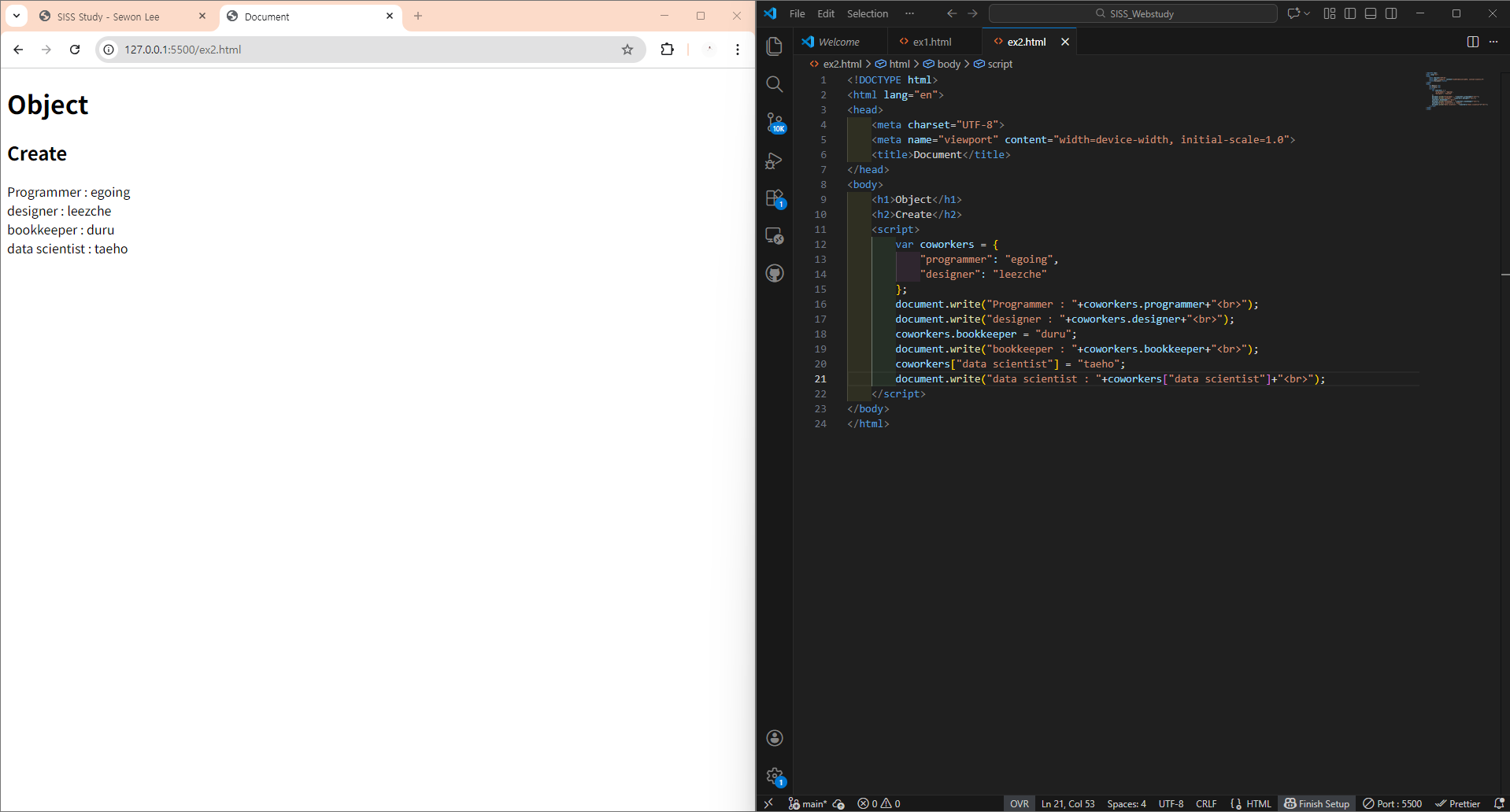Open the File menu
Image resolution: width=1510 pixels, height=812 pixels.
tap(797, 13)
